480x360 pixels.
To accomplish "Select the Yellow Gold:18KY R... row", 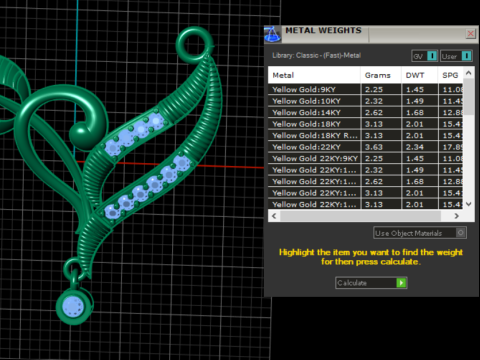I will [x=365, y=135].
